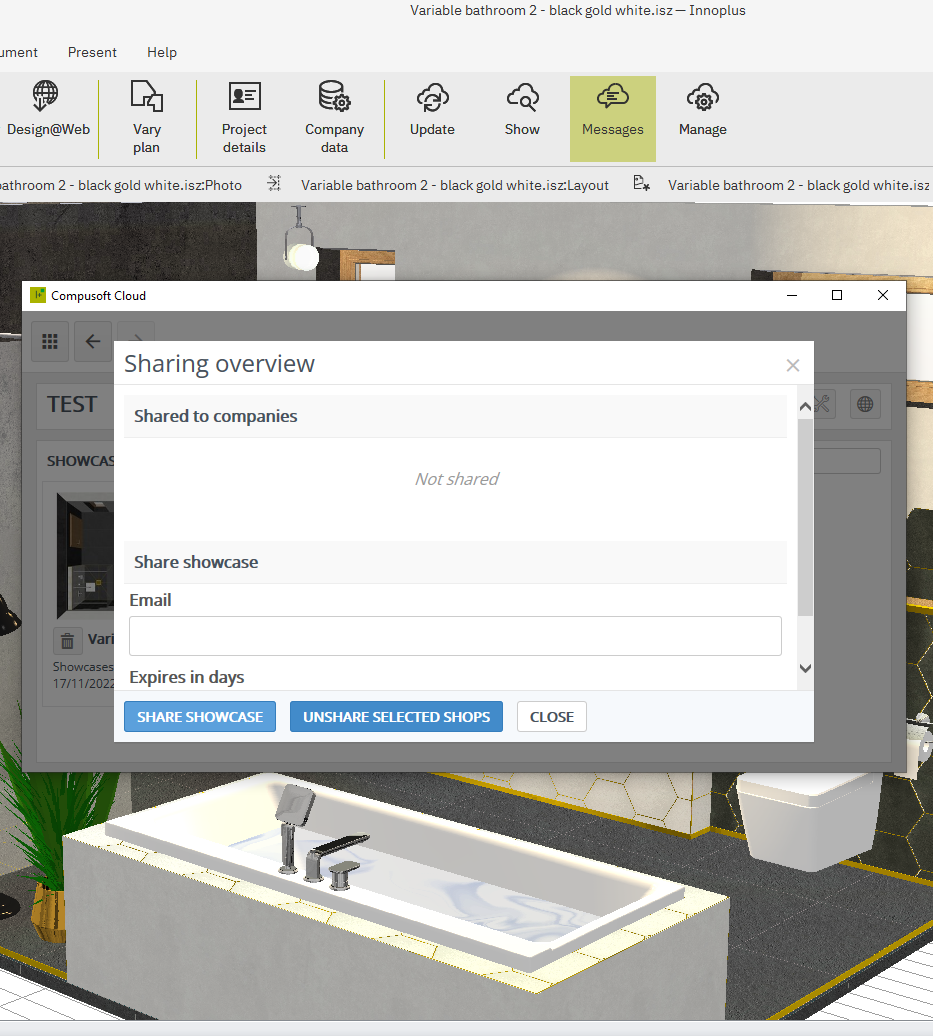Click the Share Showcase button
Screen dimensions: 933x1036
coord(200,717)
